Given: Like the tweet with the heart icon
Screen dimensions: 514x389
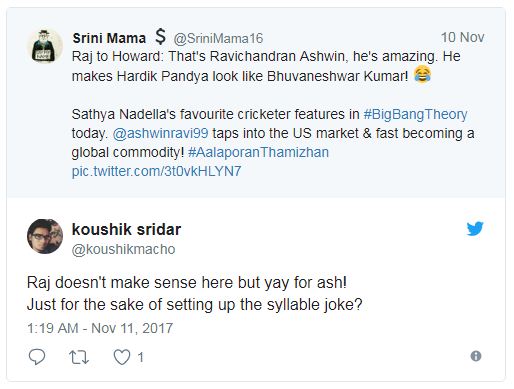Looking at the screenshot, I should tap(122, 357).
